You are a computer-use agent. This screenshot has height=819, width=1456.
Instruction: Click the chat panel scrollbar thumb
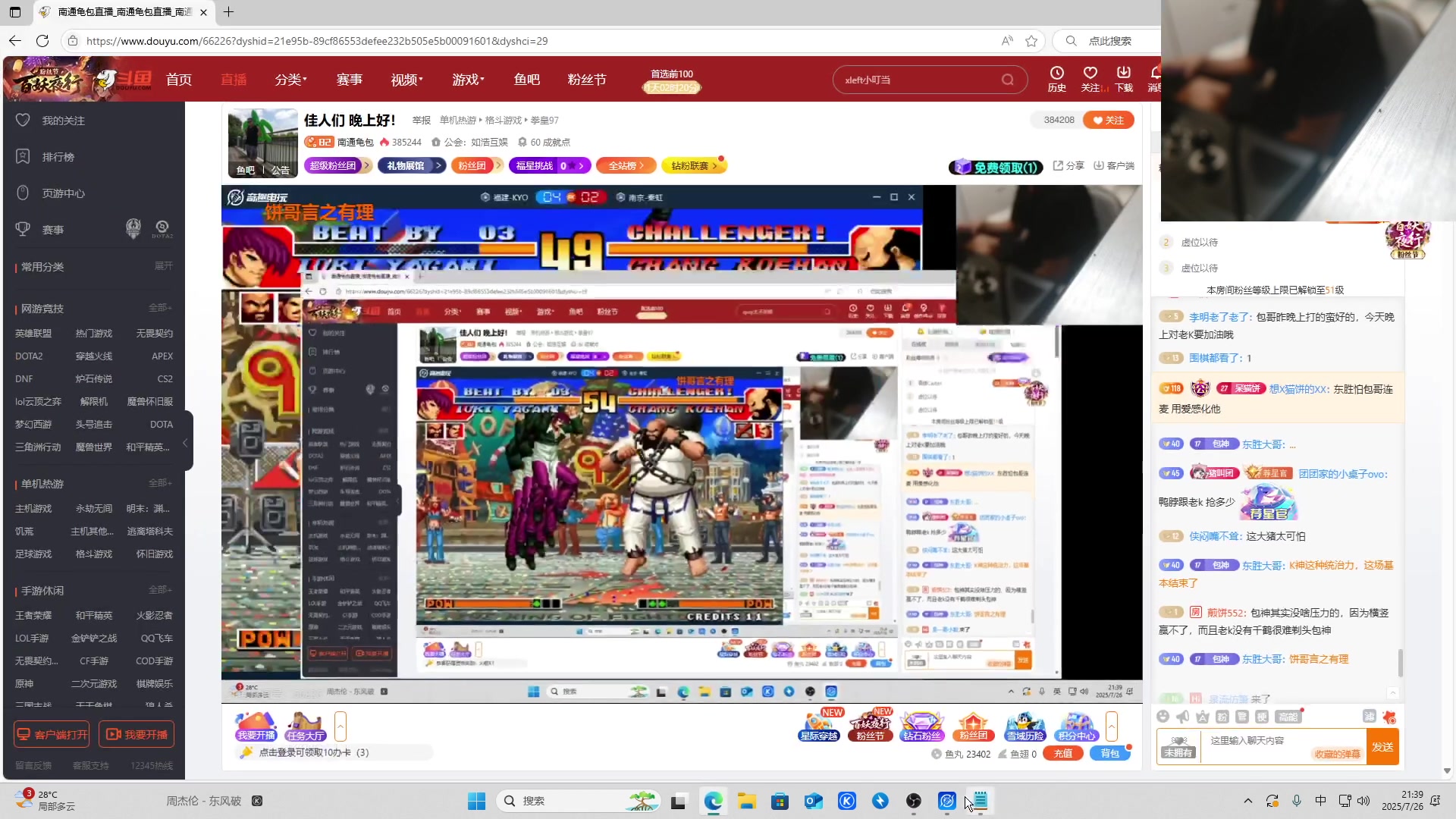pyautogui.click(x=1400, y=663)
